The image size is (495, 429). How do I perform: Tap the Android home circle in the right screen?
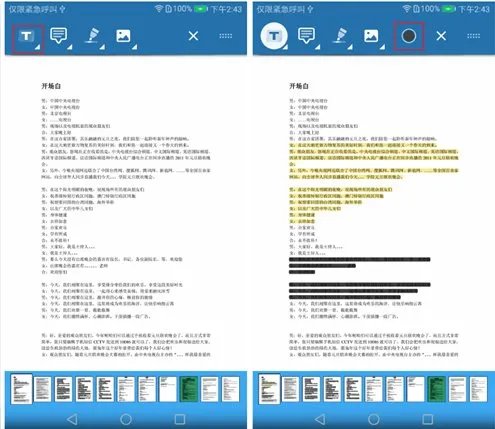(374, 419)
